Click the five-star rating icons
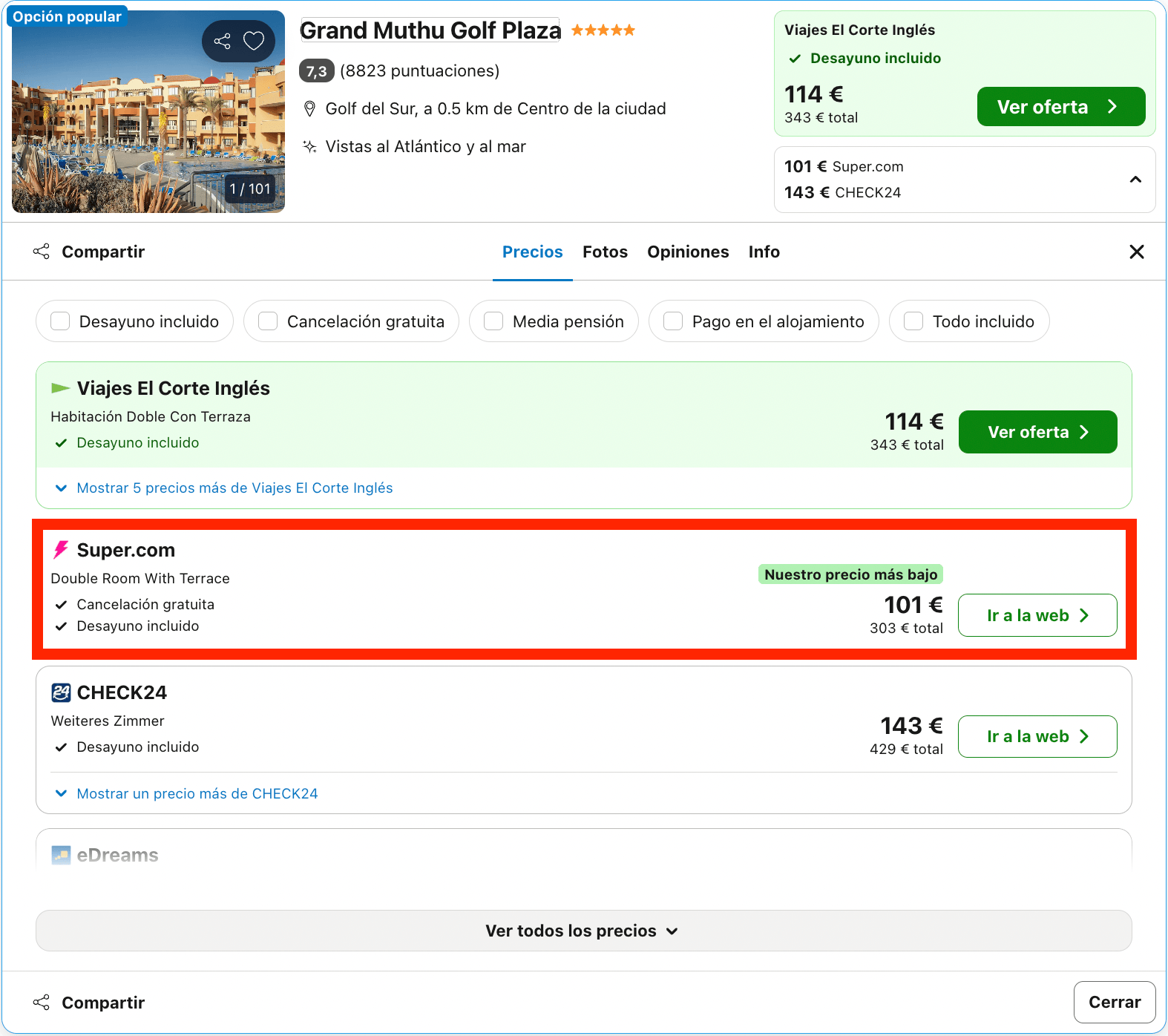The height and width of the screenshot is (1036, 1168). click(603, 30)
